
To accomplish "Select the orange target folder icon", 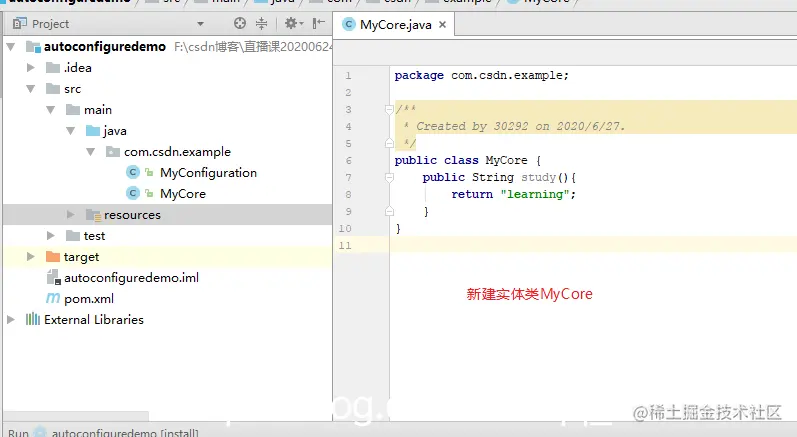I will (x=53, y=257).
